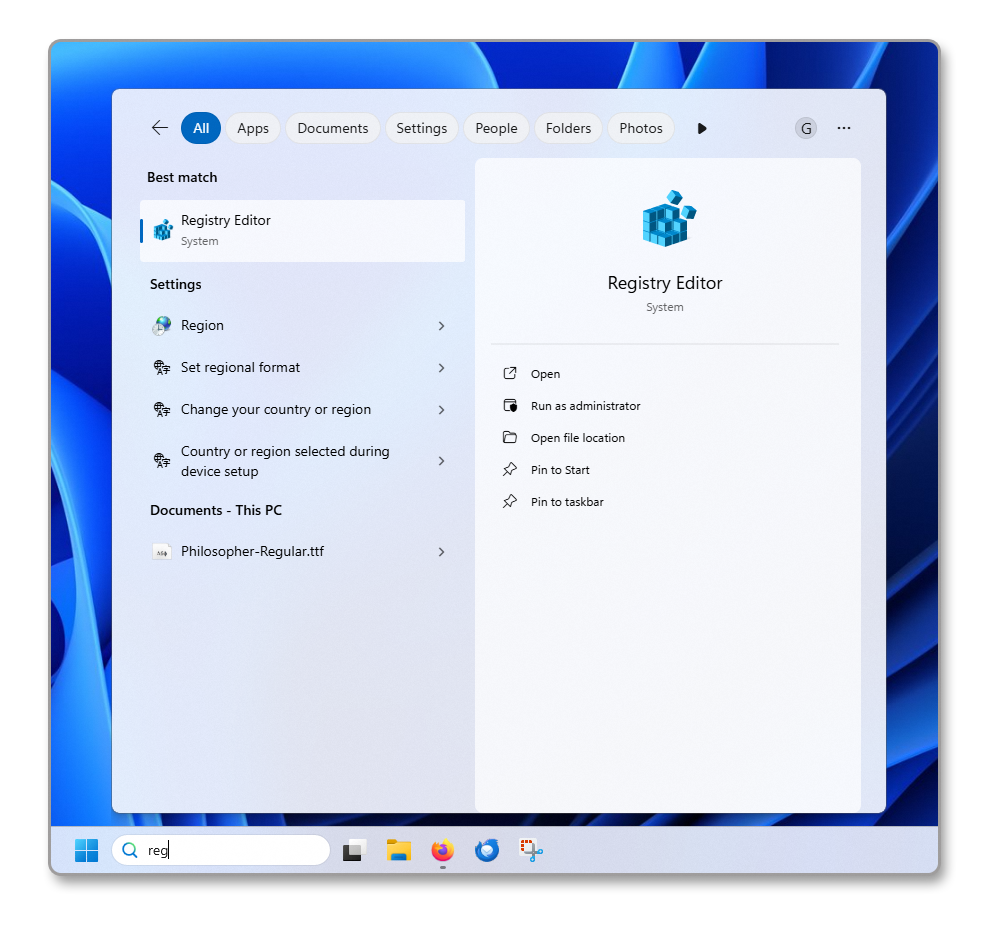Open Firefox from the taskbar

click(442, 851)
